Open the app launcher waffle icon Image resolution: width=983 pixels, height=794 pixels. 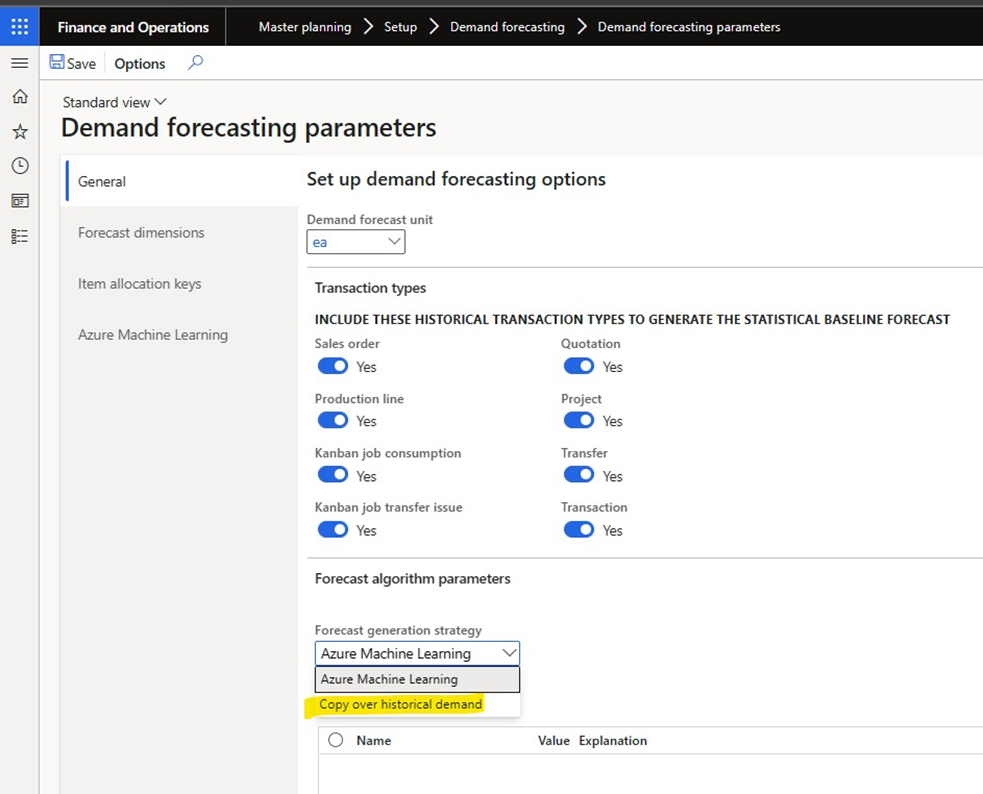(x=19, y=26)
